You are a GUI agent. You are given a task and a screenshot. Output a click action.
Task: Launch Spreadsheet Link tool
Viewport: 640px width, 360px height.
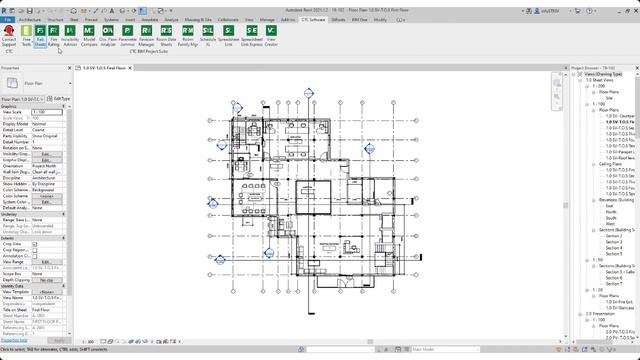229,36
